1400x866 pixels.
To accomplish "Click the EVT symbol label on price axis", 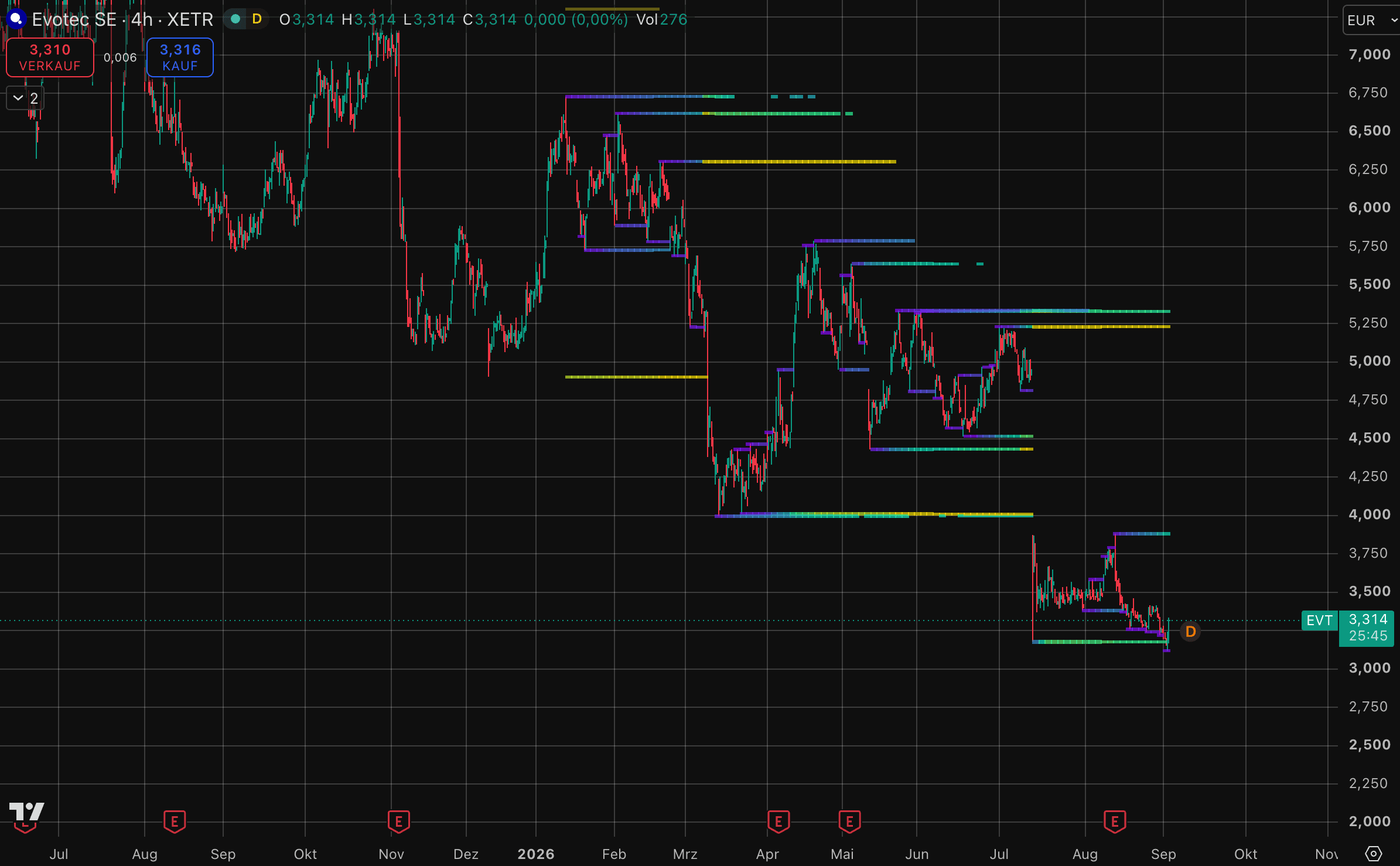I will pyautogui.click(x=1319, y=620).
